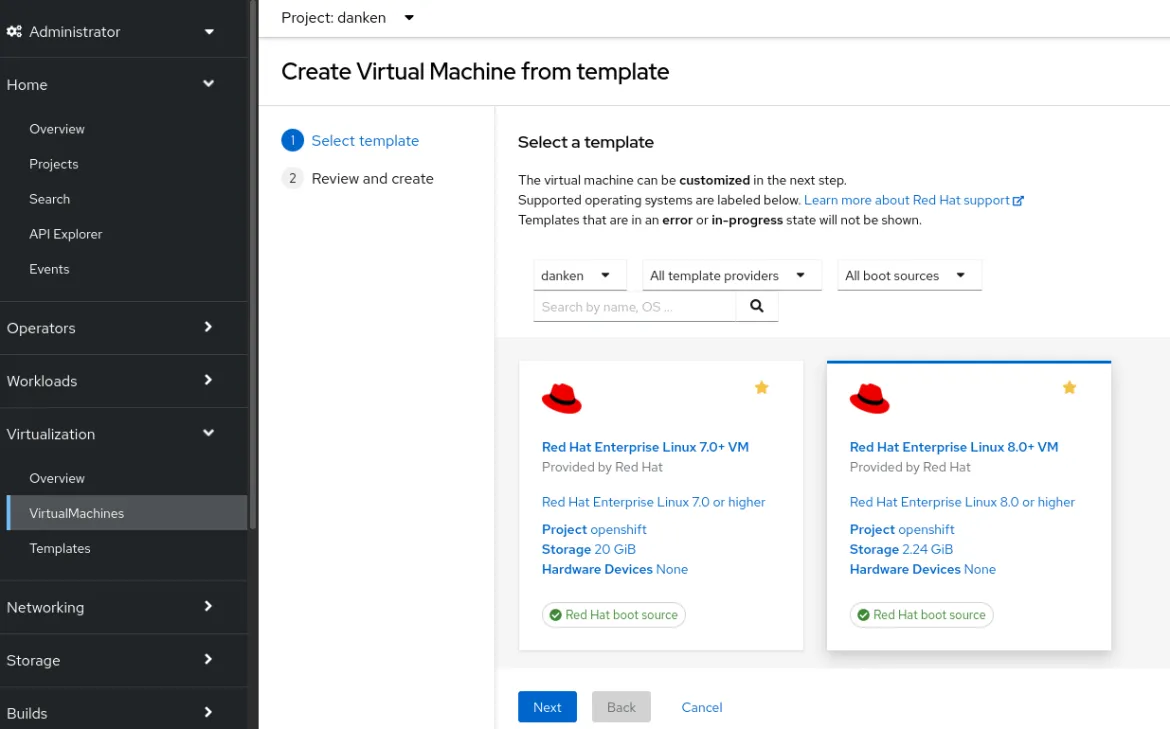This screenshot has height=729, width=1170.
Task: Toggle the favorite star on RHEL 8.0+ template
Action: point(1069,387)
